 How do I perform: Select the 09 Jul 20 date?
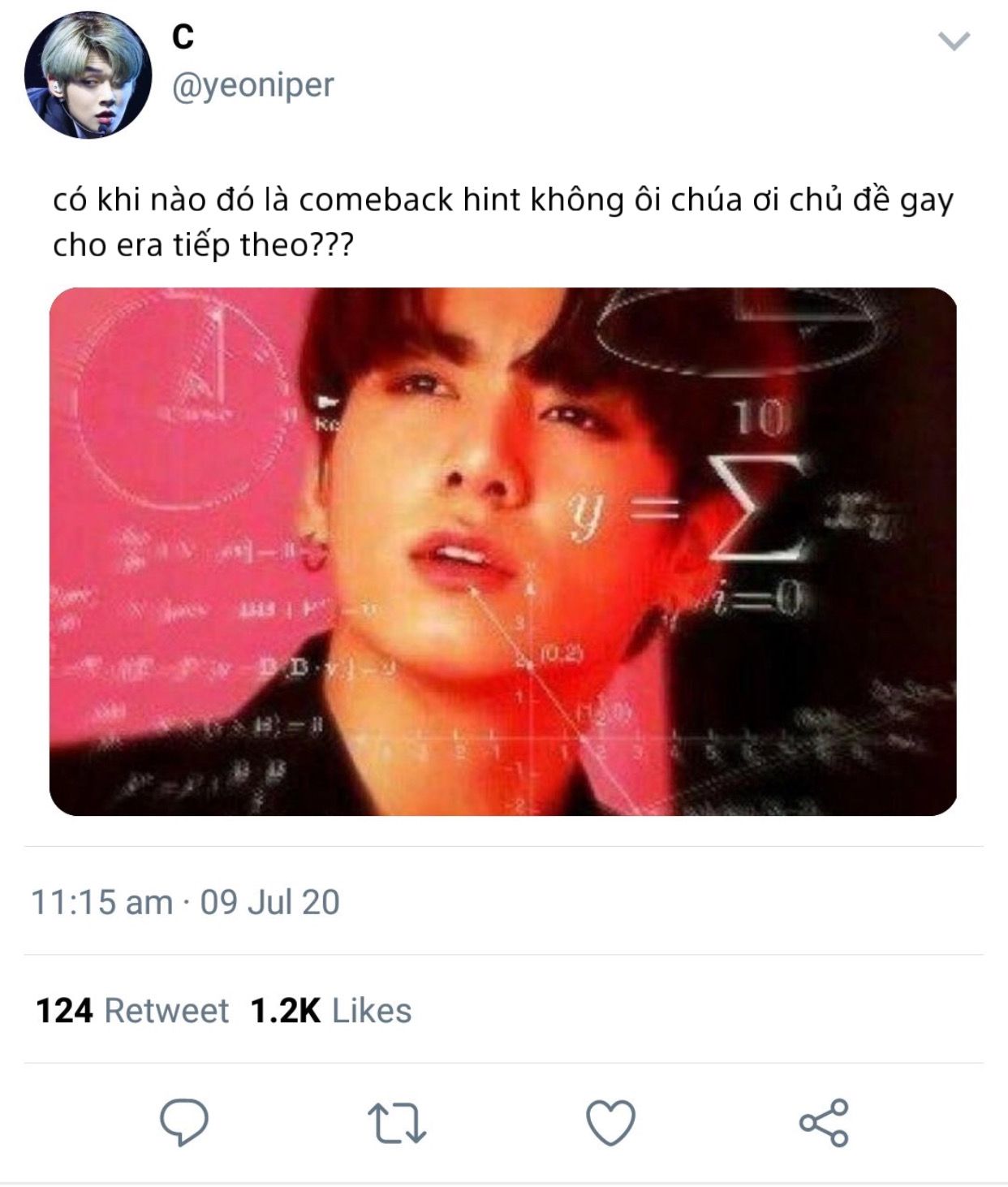tap(269, 902)
